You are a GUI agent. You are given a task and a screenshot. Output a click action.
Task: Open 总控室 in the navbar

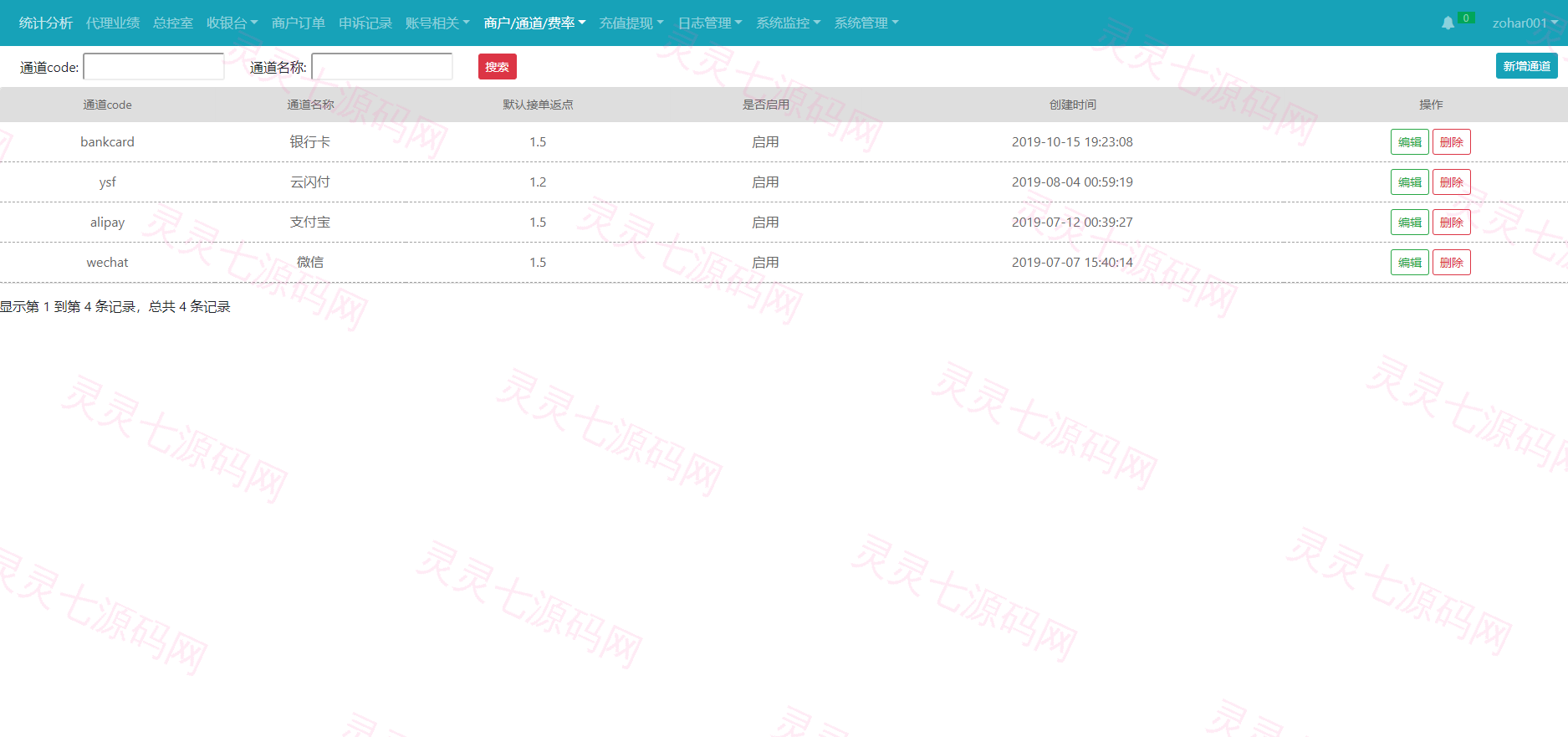[173, 23]
